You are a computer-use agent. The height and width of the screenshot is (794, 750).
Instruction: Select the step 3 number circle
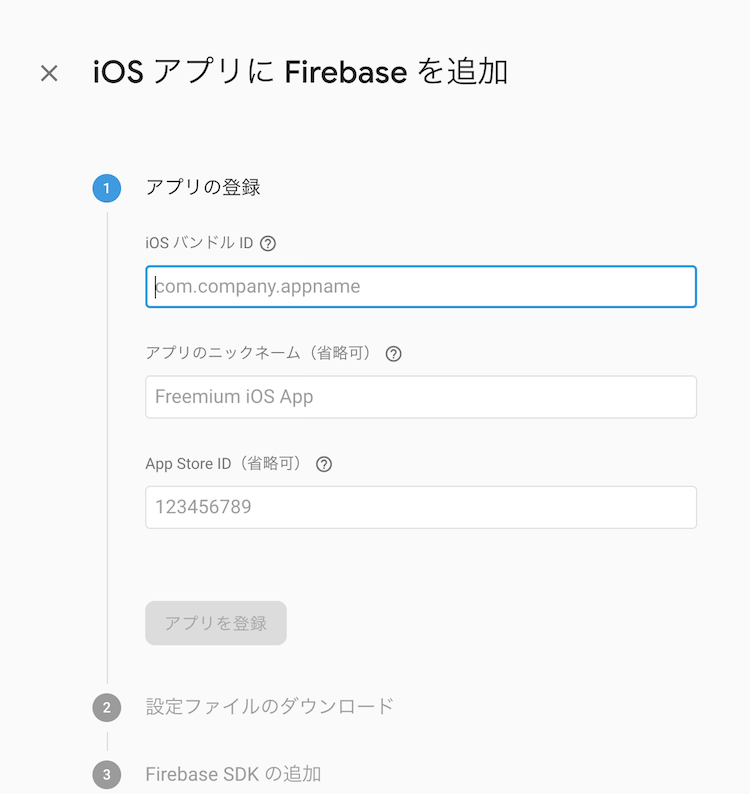(x=107, y=775)
